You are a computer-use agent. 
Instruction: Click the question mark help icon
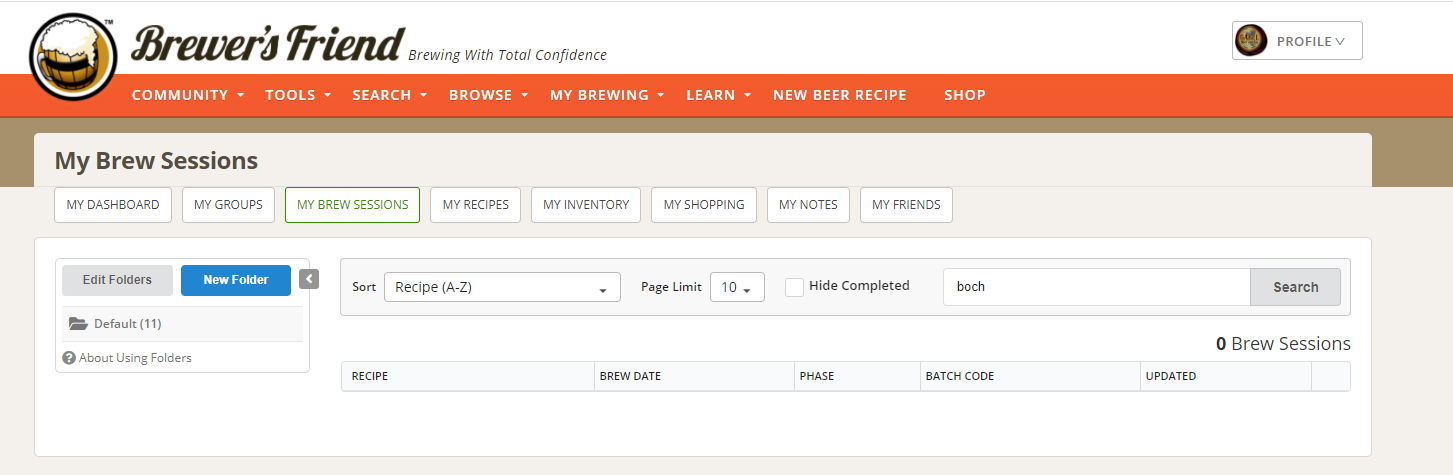[69, 358]
